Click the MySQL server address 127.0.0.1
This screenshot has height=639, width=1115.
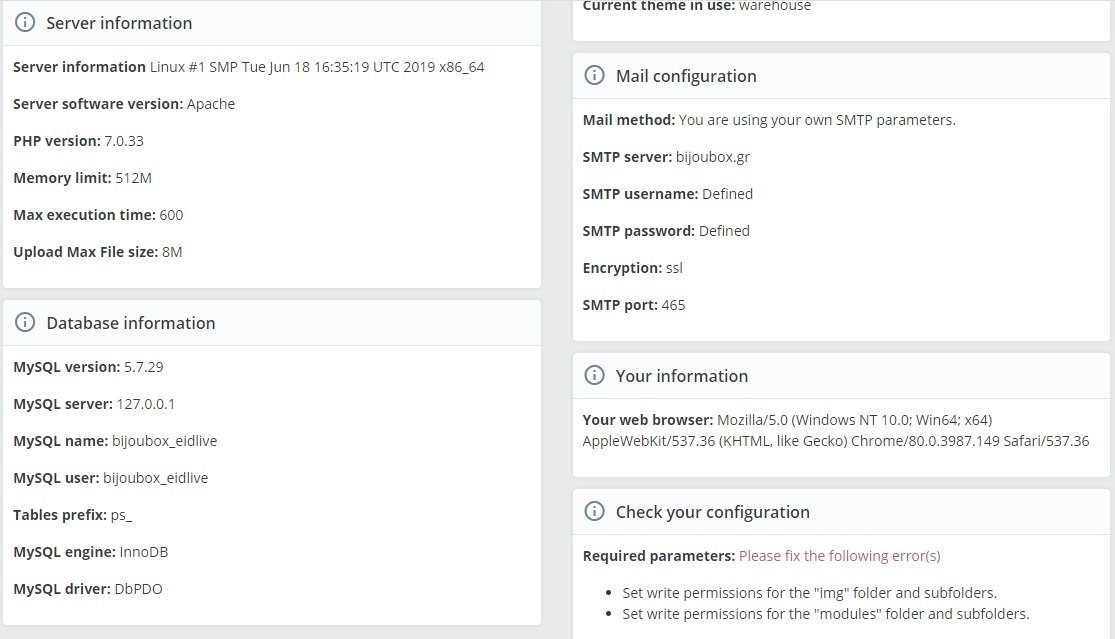[x=146, y=404]
